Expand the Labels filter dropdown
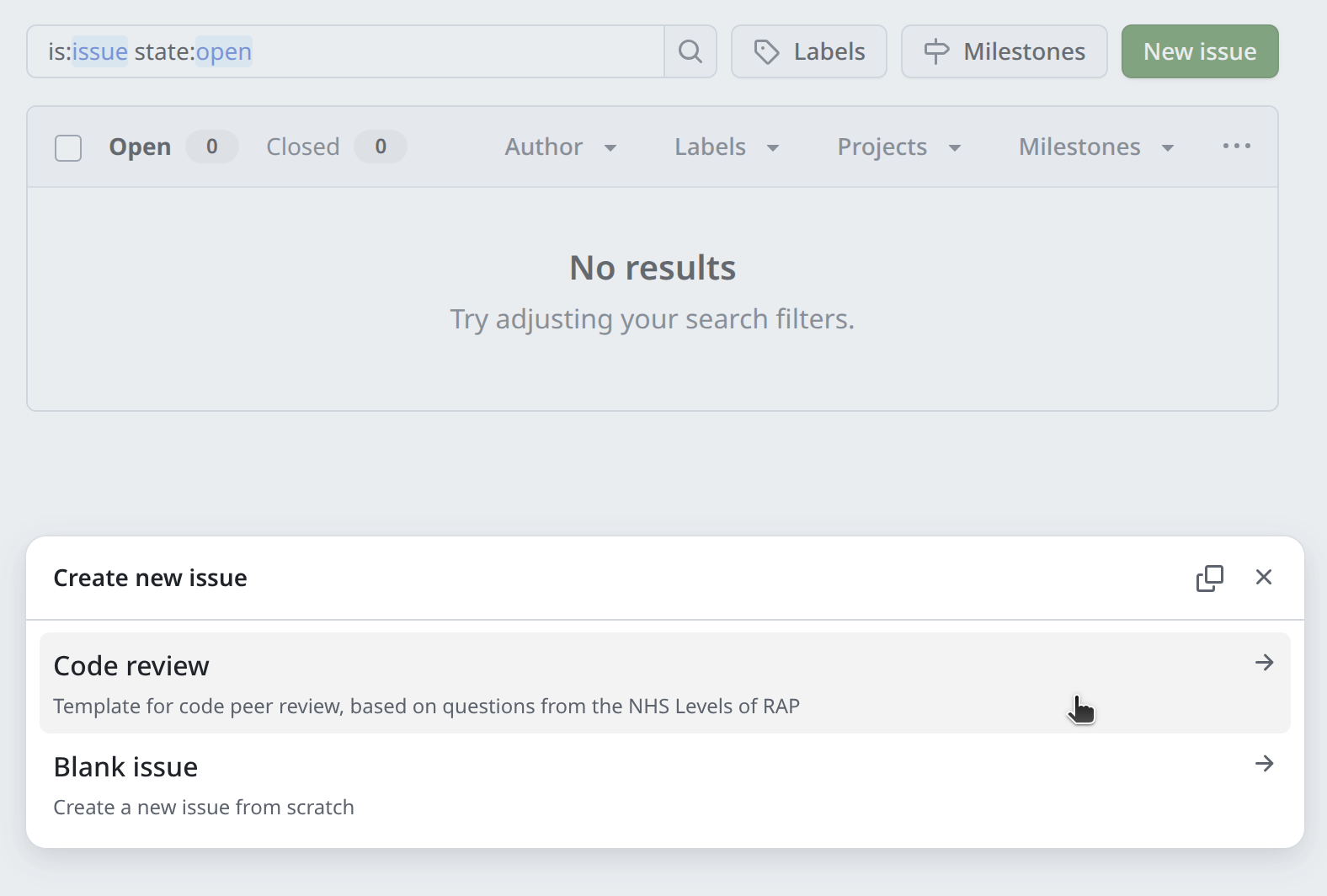The height and width of the screenshot is (896, 1327). pos(727,147)
